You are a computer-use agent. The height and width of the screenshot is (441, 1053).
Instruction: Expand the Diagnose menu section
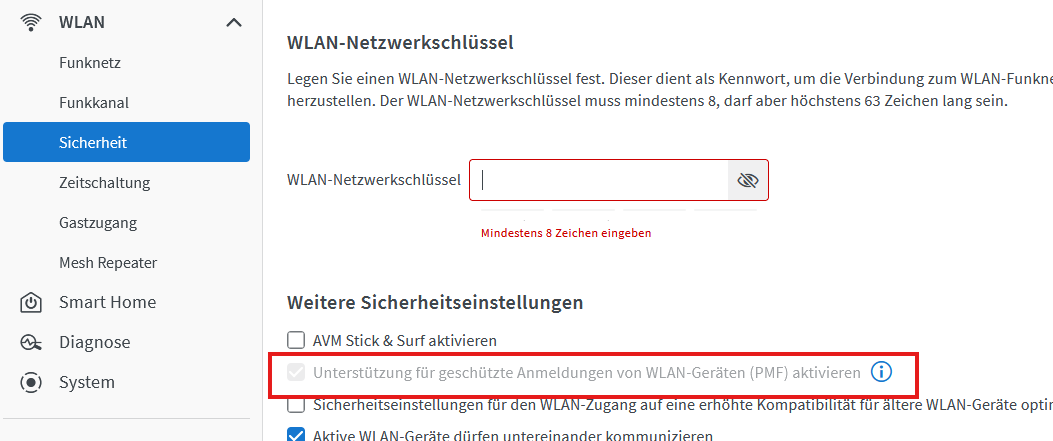tap(94, 342)
